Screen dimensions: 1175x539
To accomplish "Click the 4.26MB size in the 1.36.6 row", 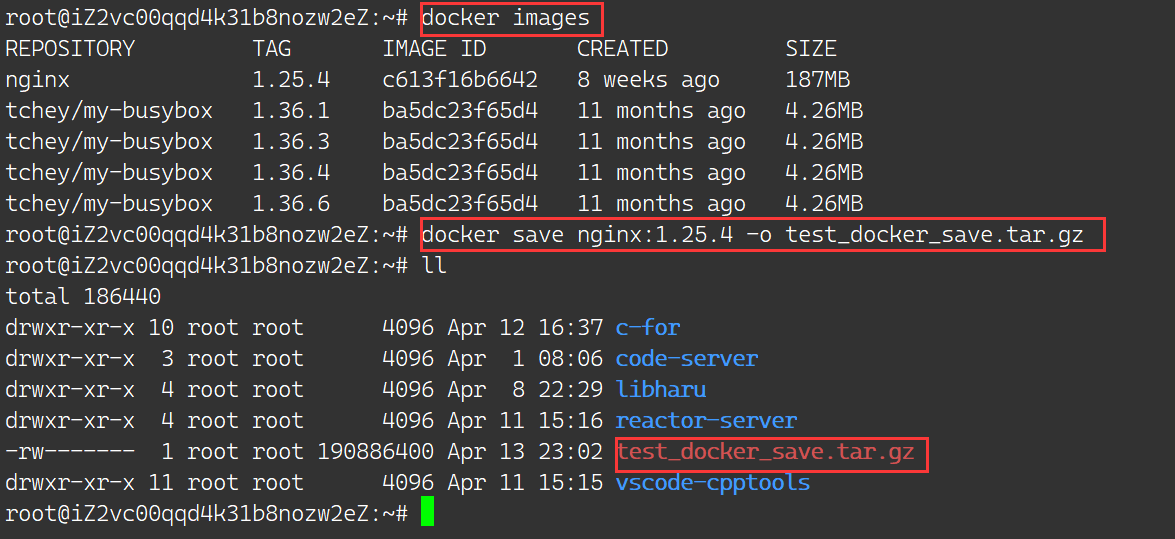I will coord(824,203).
